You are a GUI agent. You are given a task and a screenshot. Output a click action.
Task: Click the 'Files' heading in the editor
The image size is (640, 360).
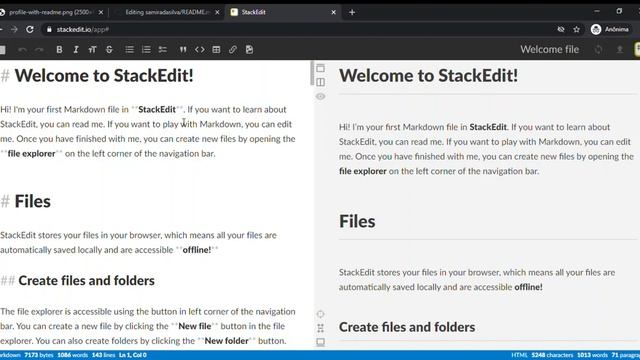click(33, 201)
